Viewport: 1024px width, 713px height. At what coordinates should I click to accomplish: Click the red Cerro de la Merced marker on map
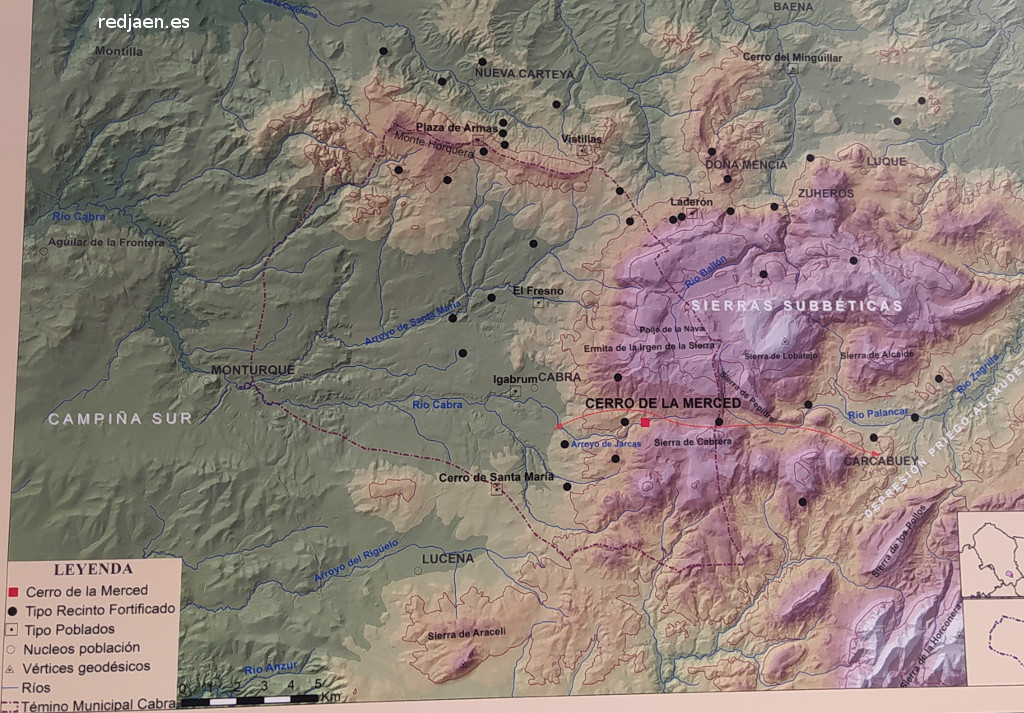pyautogui.click(x=646, y=423)
